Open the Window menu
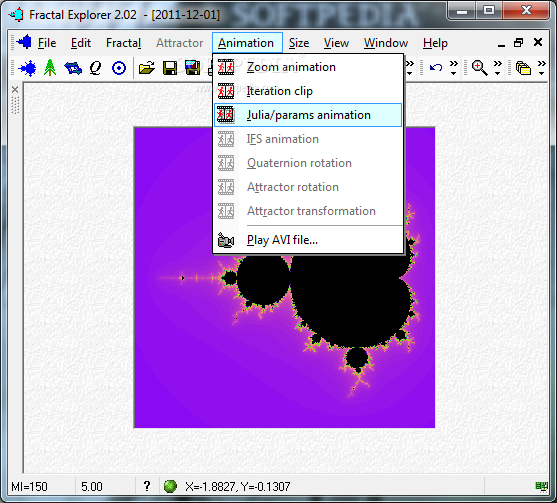Image resolution: width=557 pixels, height=503 pixels. coord(386,43)
